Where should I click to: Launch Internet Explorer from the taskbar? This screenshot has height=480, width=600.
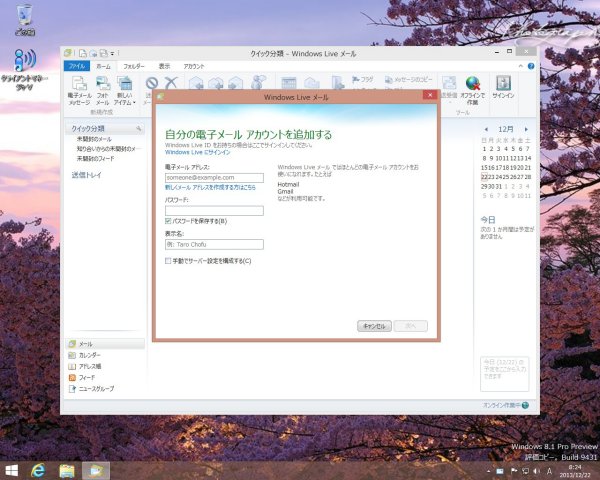pos(38,470)
